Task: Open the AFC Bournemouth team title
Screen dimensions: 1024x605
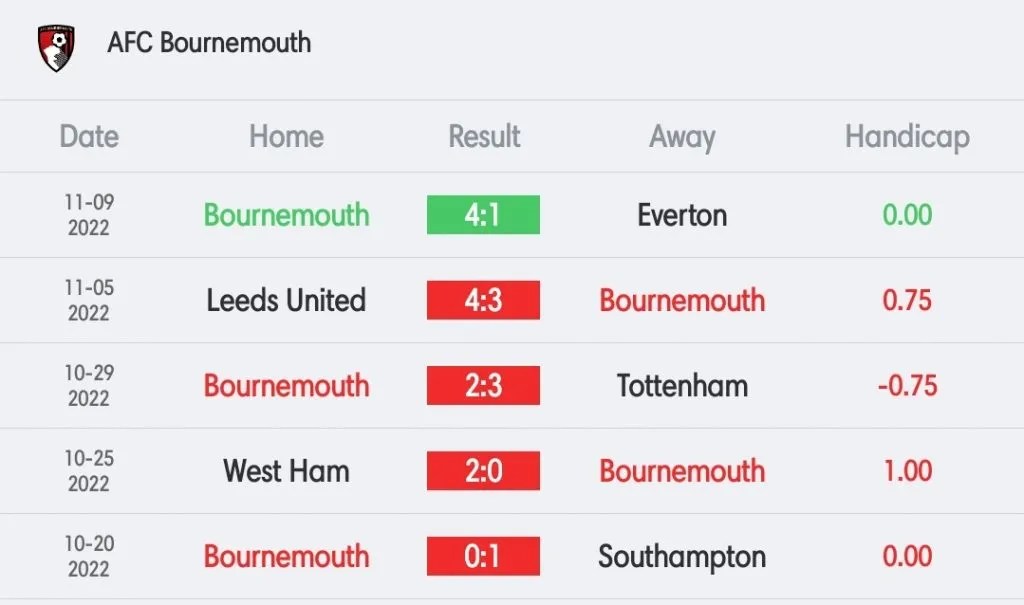Action: [x=209, y=43]
